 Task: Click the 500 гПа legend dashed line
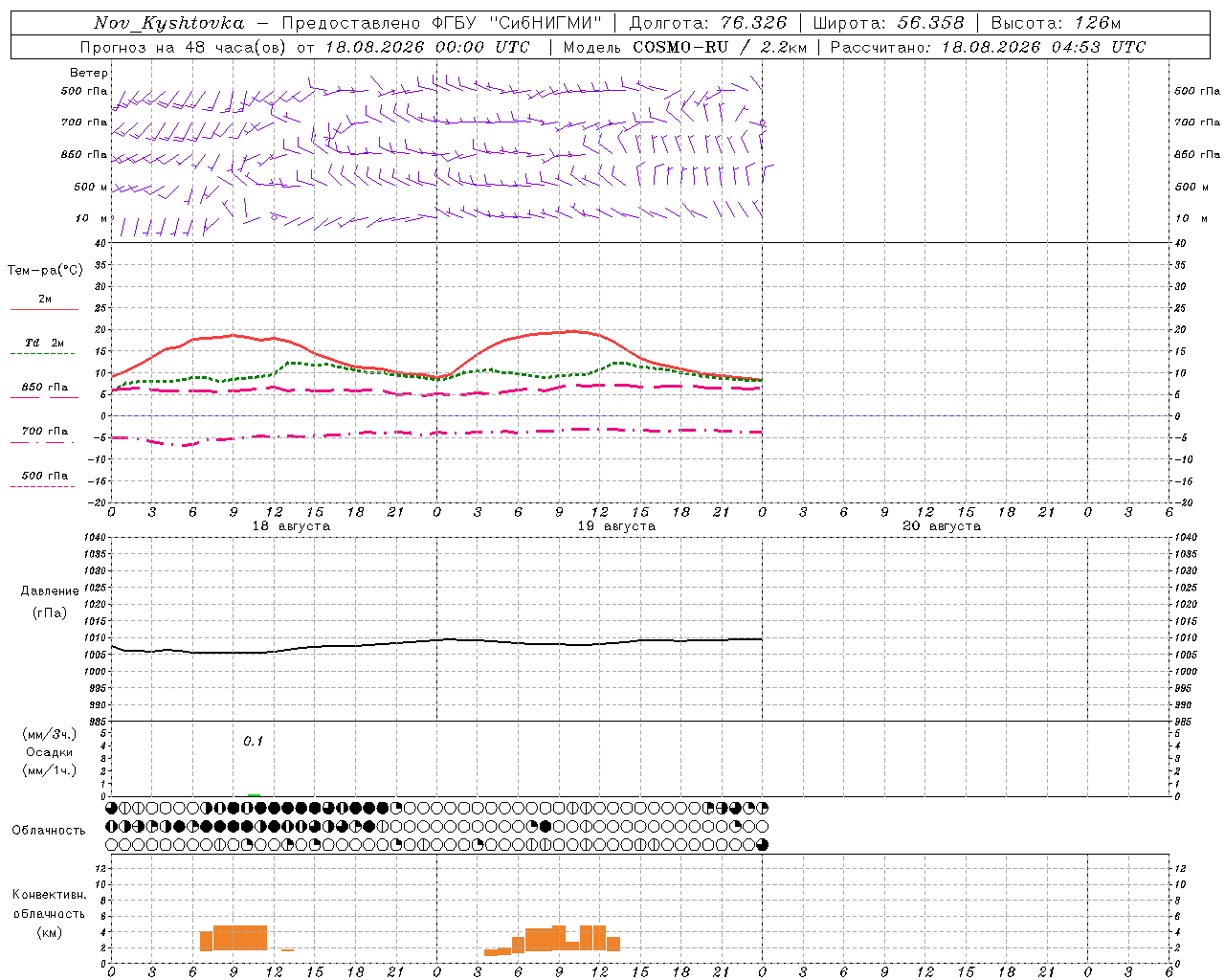42,486
